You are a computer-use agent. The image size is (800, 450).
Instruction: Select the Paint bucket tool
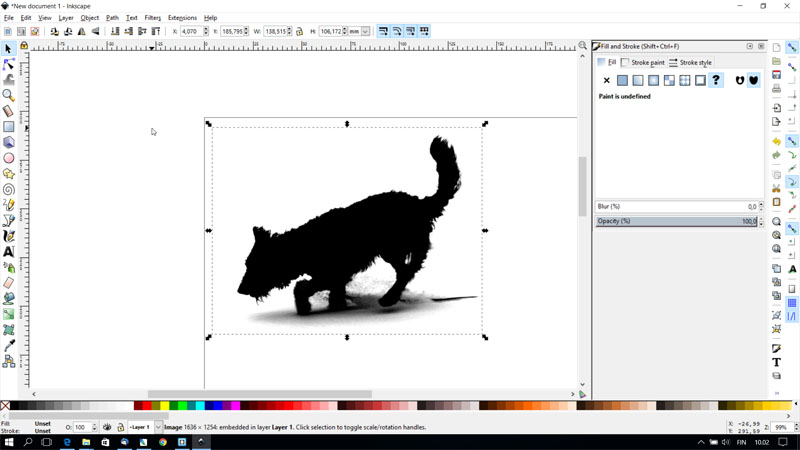(8, 298)
